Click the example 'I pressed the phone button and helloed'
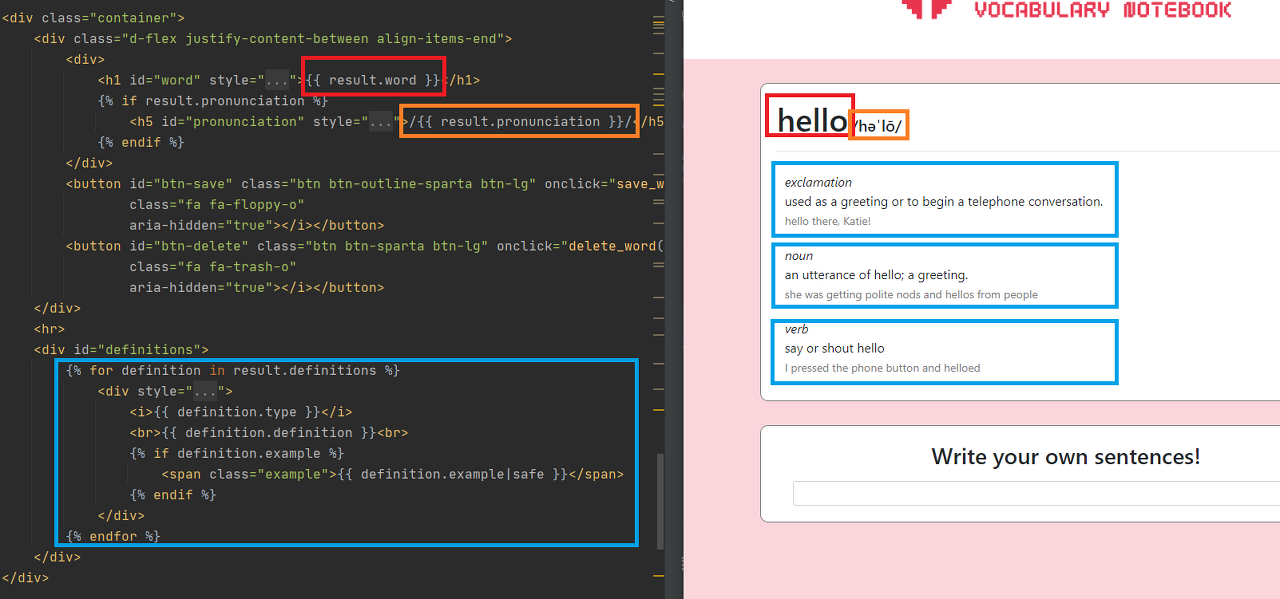This screenshot has height=599, width=1280. point(883,368)
